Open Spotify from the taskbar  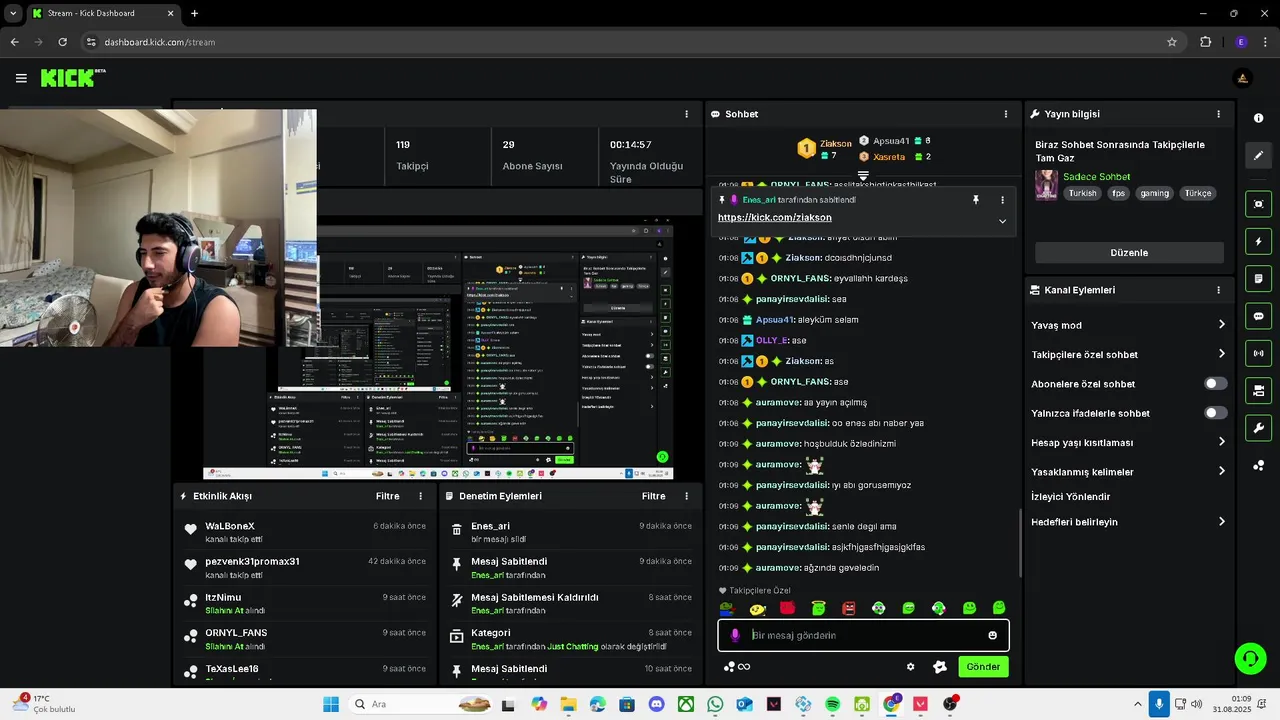(x=833, y=705)
